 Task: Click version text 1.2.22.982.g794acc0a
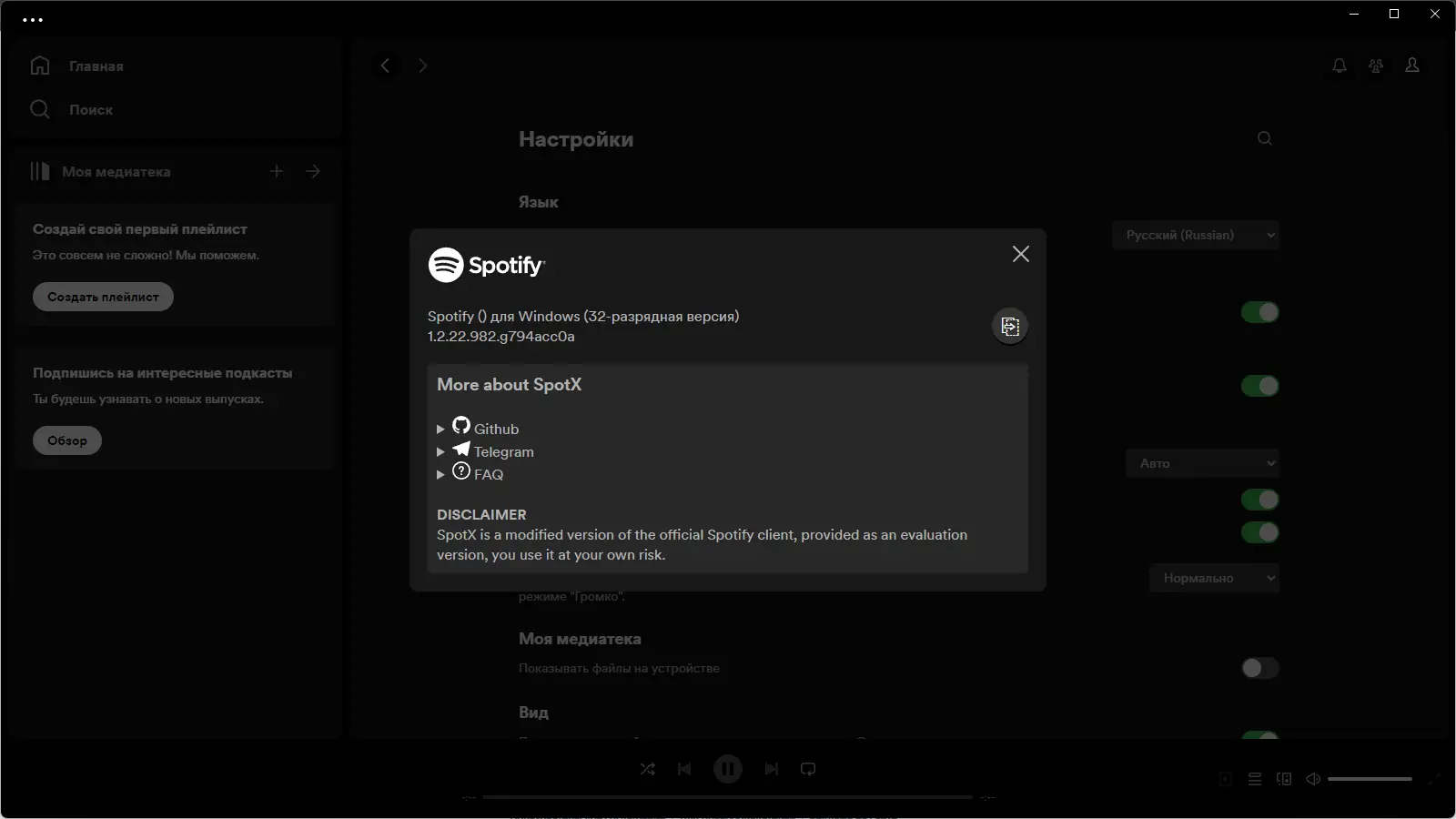click(501, 337)
